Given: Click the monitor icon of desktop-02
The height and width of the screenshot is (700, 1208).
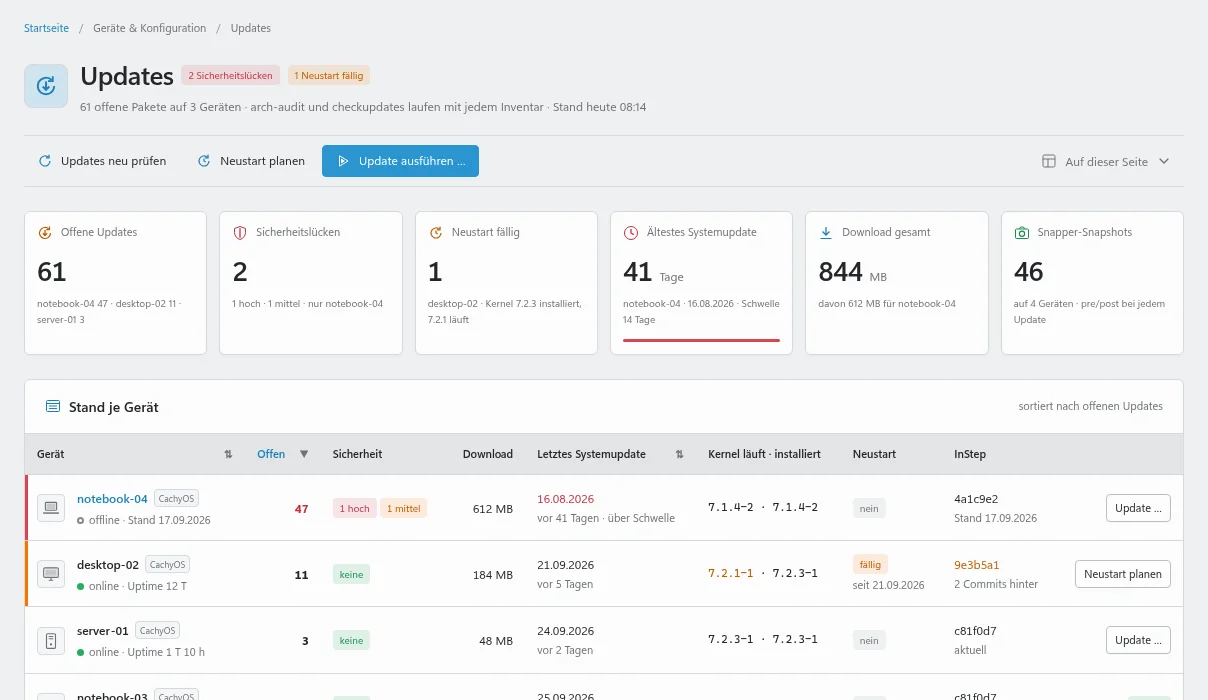Looking at the screenshot, I should pos(51,574).
